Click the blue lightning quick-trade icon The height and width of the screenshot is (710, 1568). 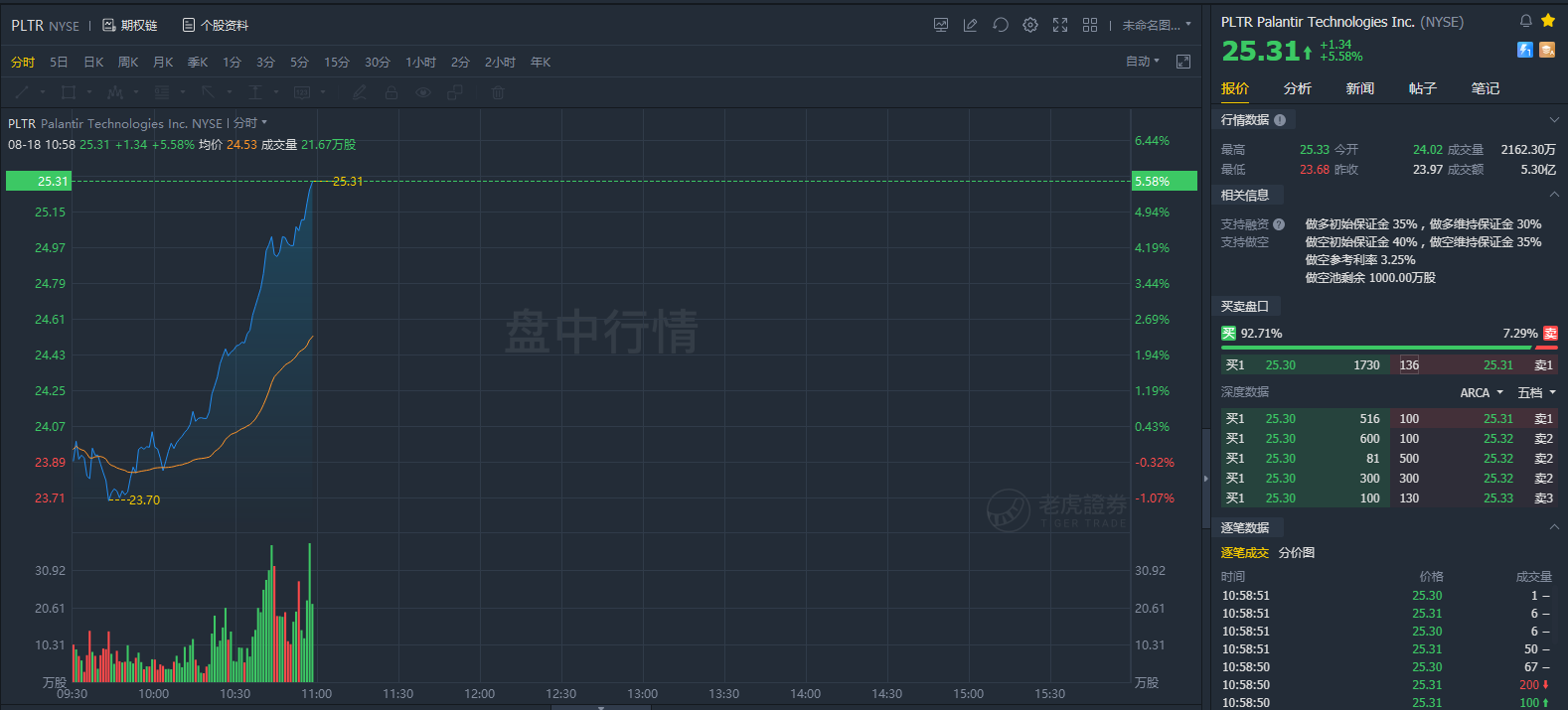(1525, 50)
